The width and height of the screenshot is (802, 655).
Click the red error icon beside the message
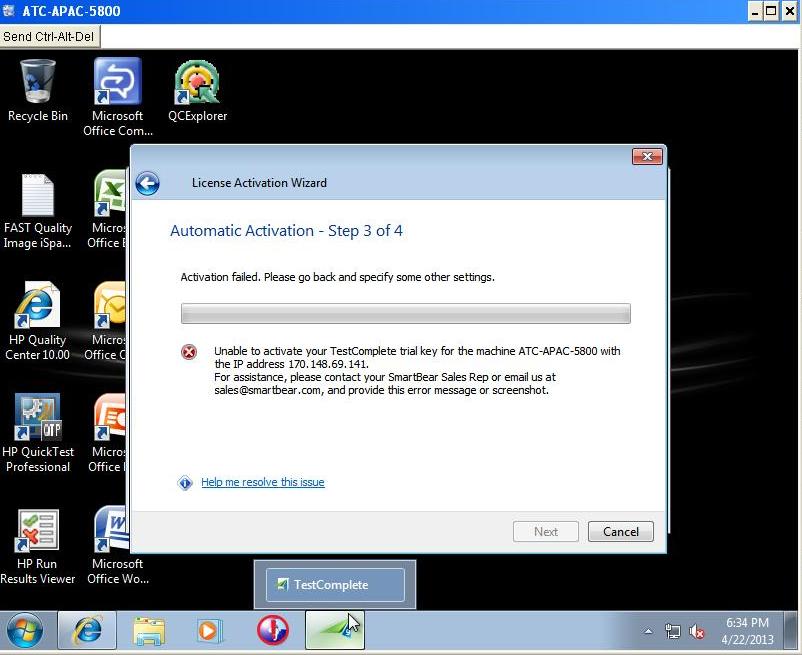point(189,352)
